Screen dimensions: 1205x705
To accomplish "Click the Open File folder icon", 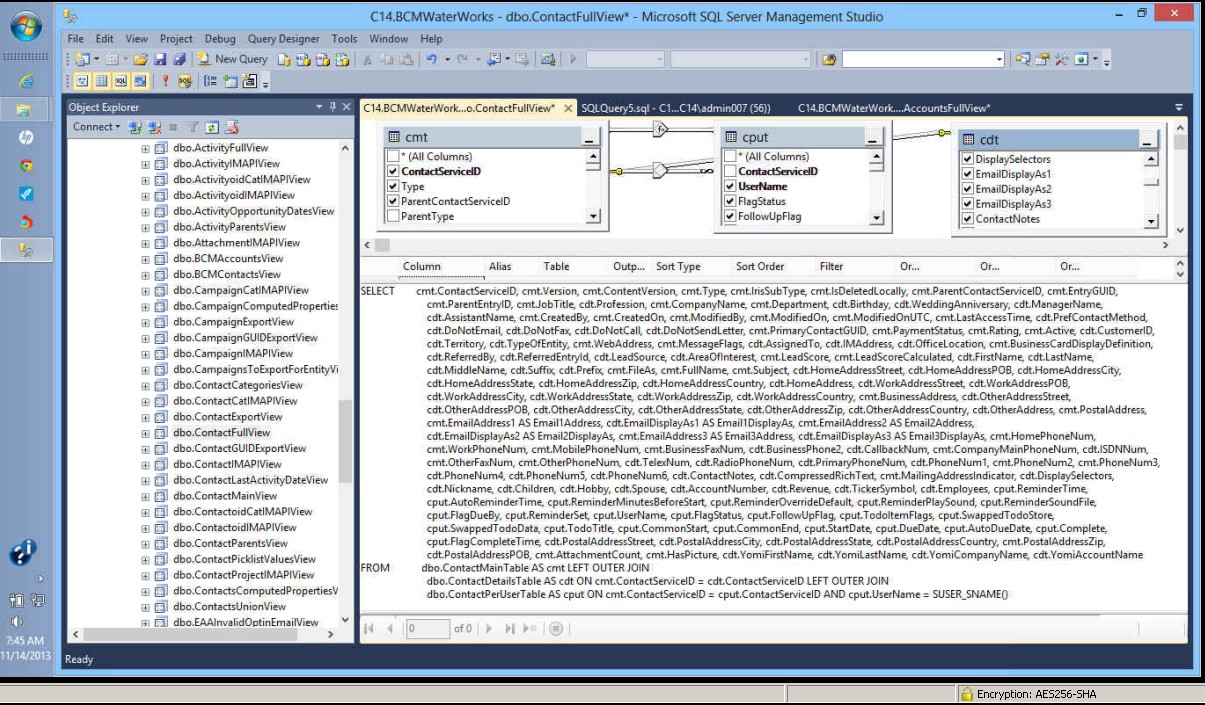I will pyautogui.click(x=141, y=59).
